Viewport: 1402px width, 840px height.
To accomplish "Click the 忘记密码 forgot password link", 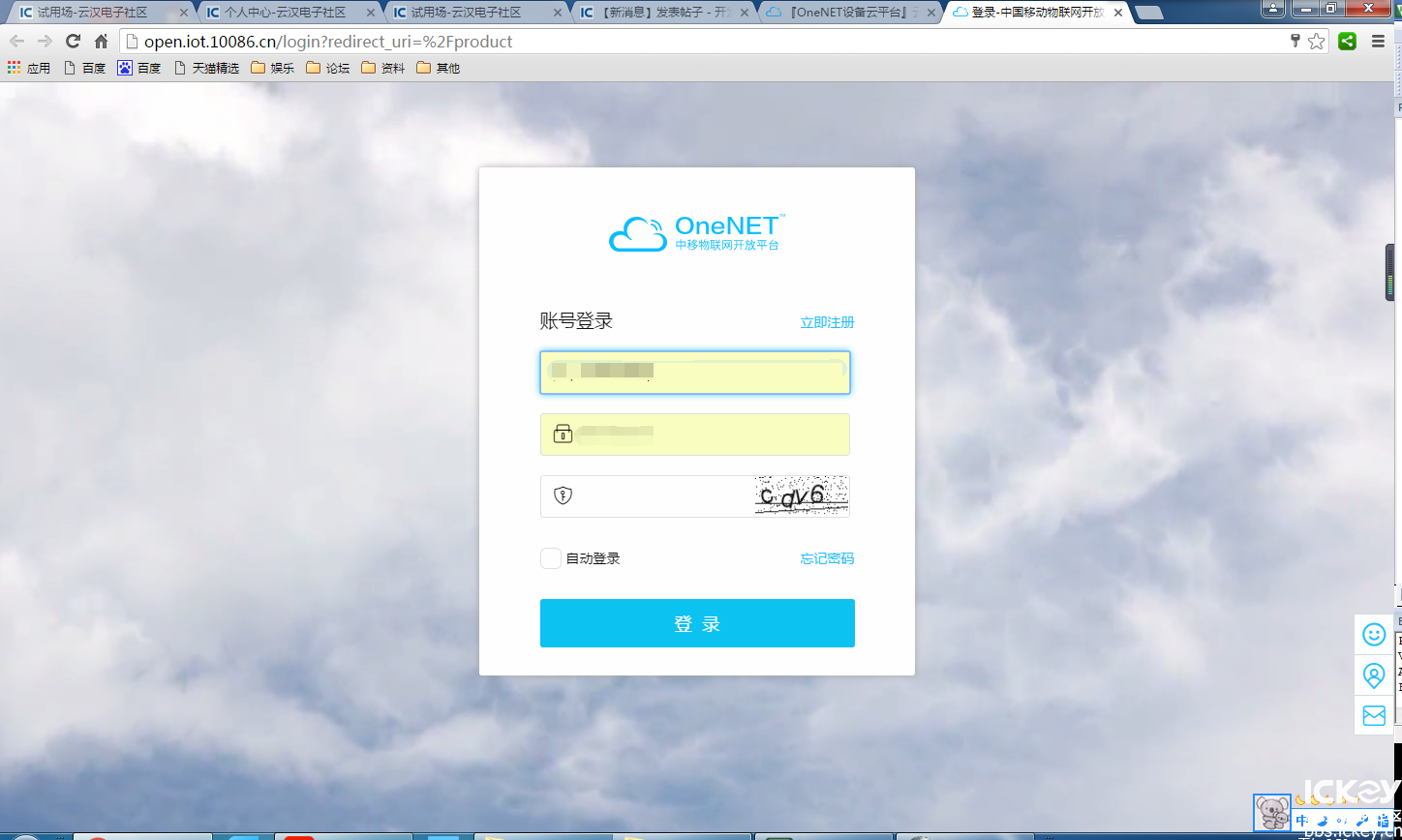I will point(827,558).
